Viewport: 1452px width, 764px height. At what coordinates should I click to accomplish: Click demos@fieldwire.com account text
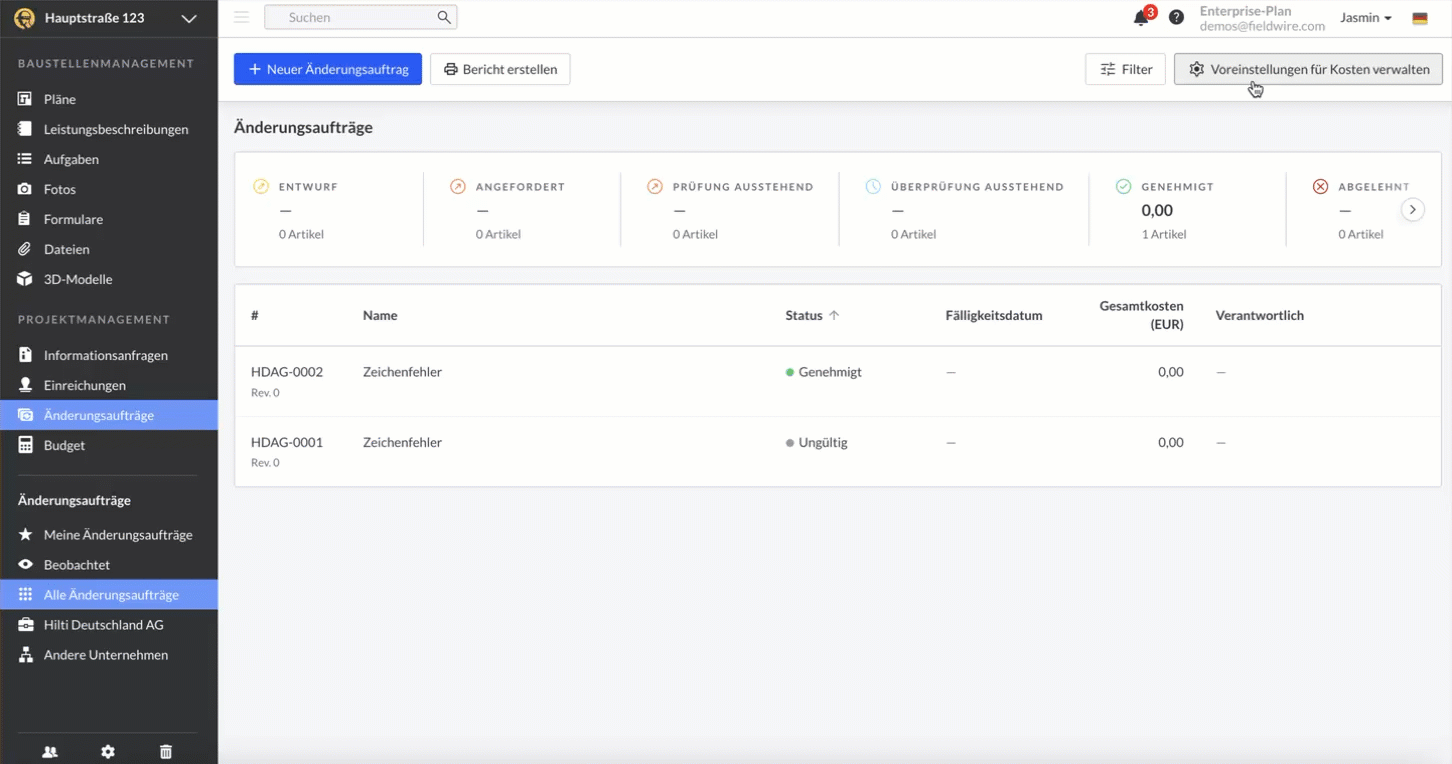click(x=1262, y=27)
